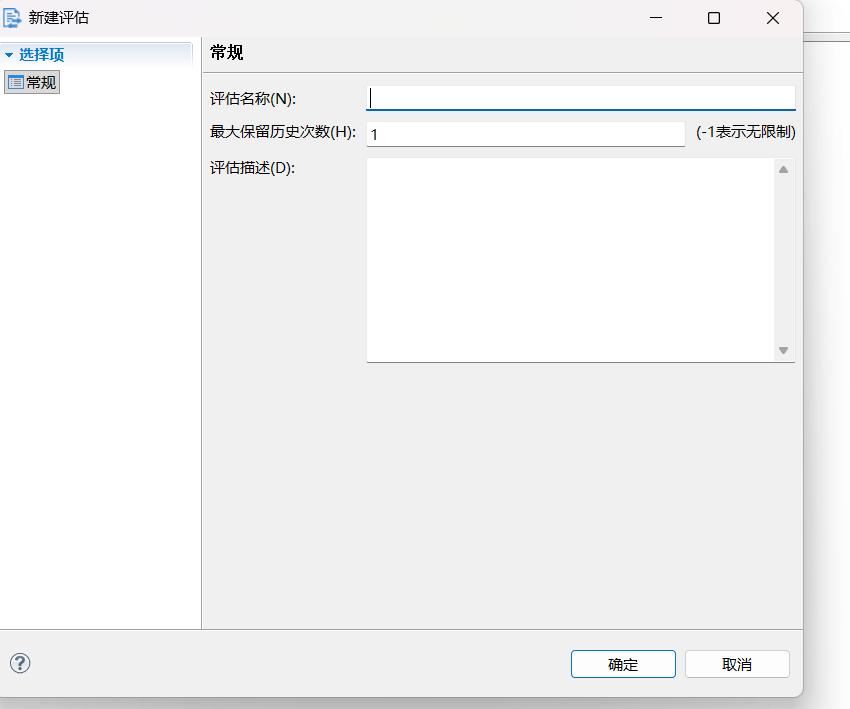Click the 选择项 header label
The image size is (850, 709).
42,55
